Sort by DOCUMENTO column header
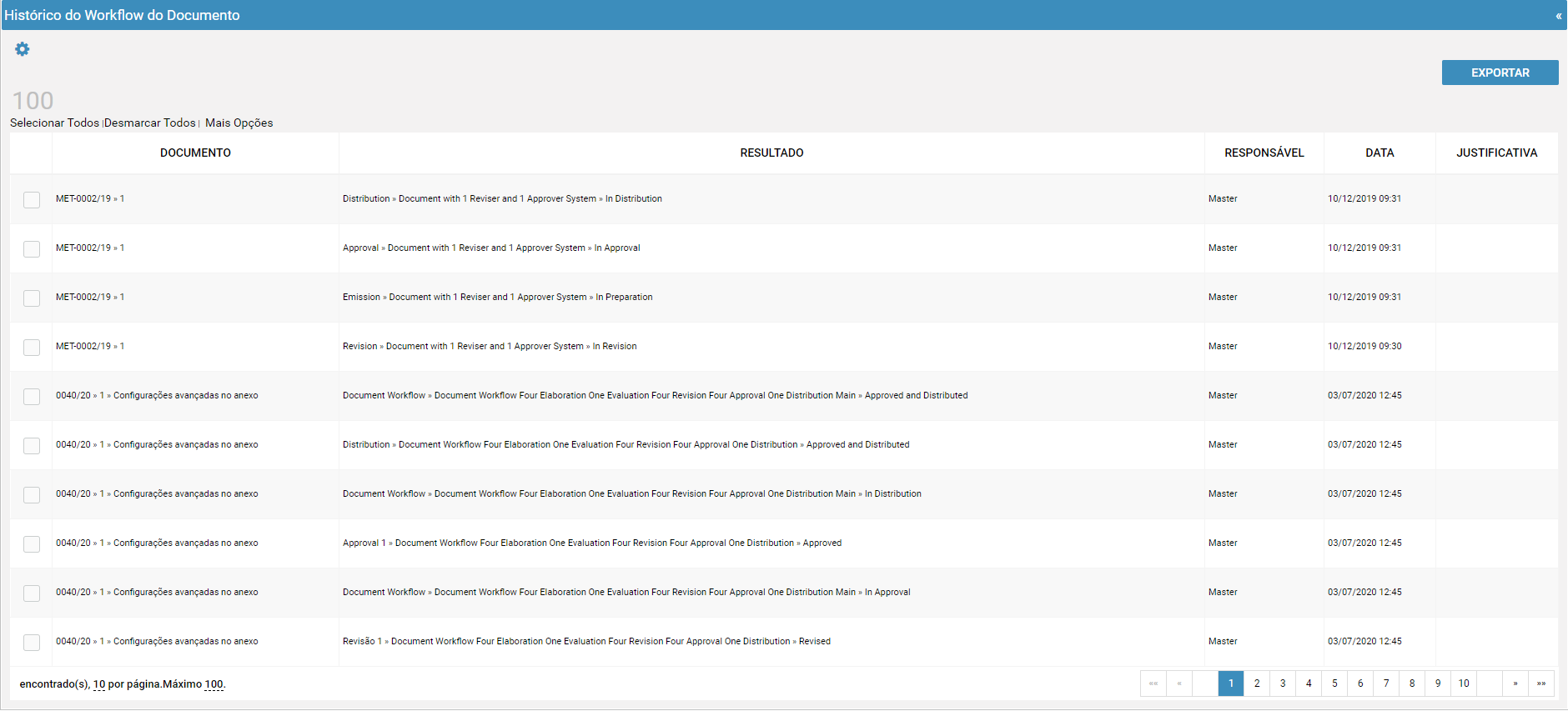The height and width of the screenshot is (711, 1568). click(x=195, y=153)
